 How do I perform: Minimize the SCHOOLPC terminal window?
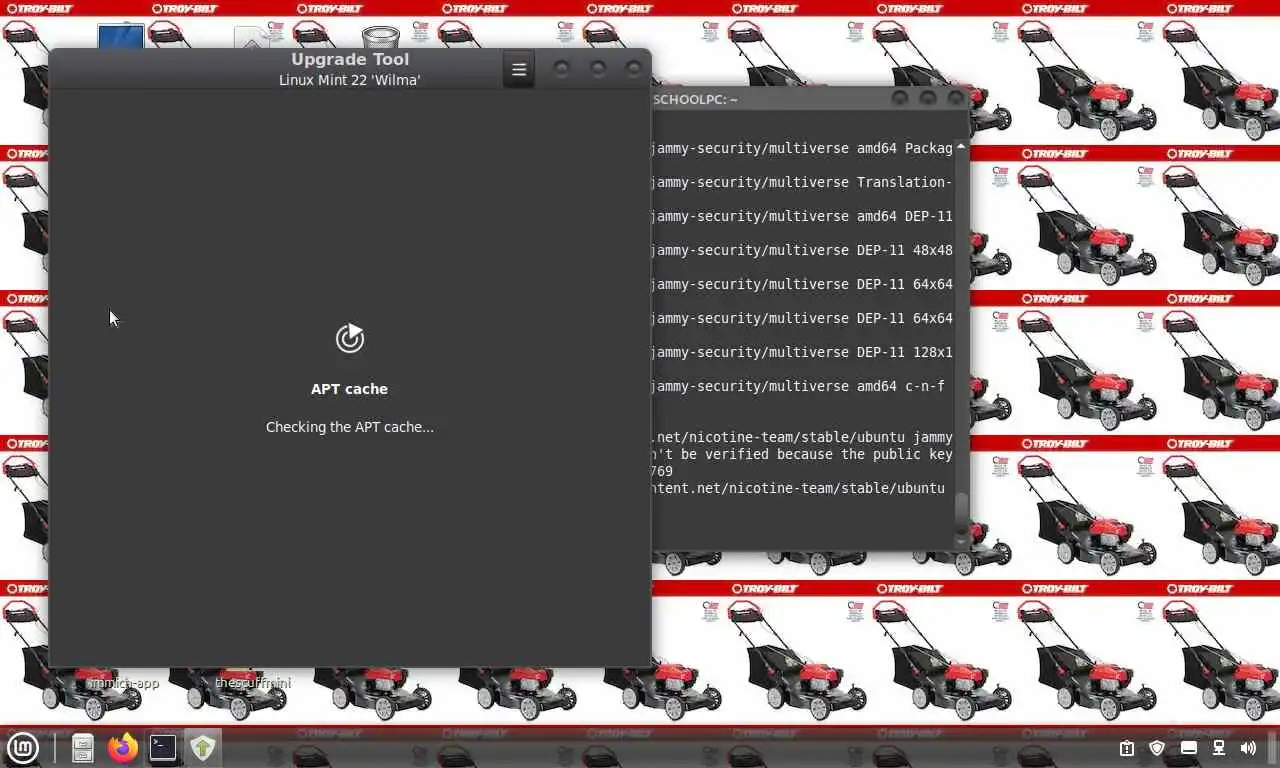coord(900,98)
